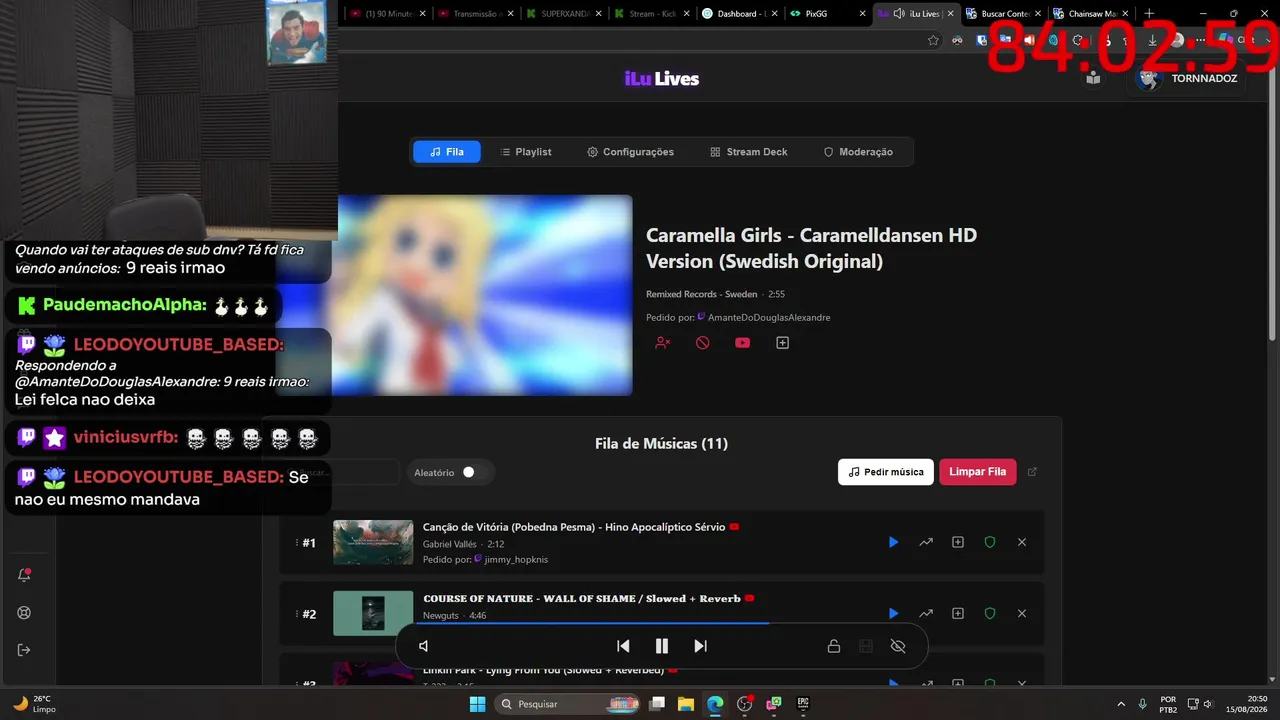Switch to the Playlist tab
Image resolution: width=1280 pixels, height=720 pixels.
coord(526,152)
